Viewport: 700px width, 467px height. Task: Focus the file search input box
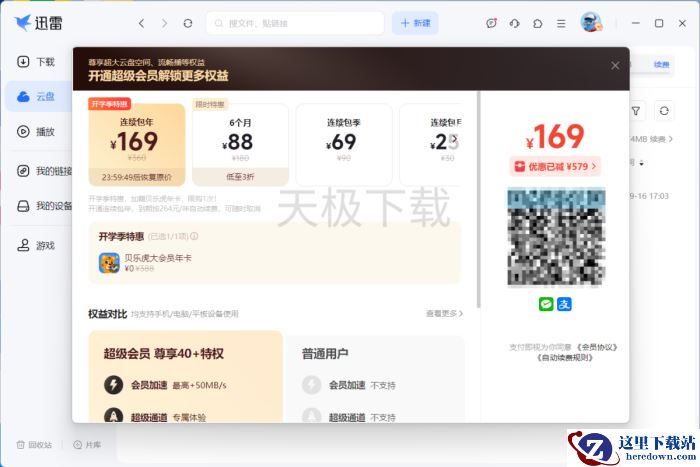pyautogui.click(x=295, y=23)
